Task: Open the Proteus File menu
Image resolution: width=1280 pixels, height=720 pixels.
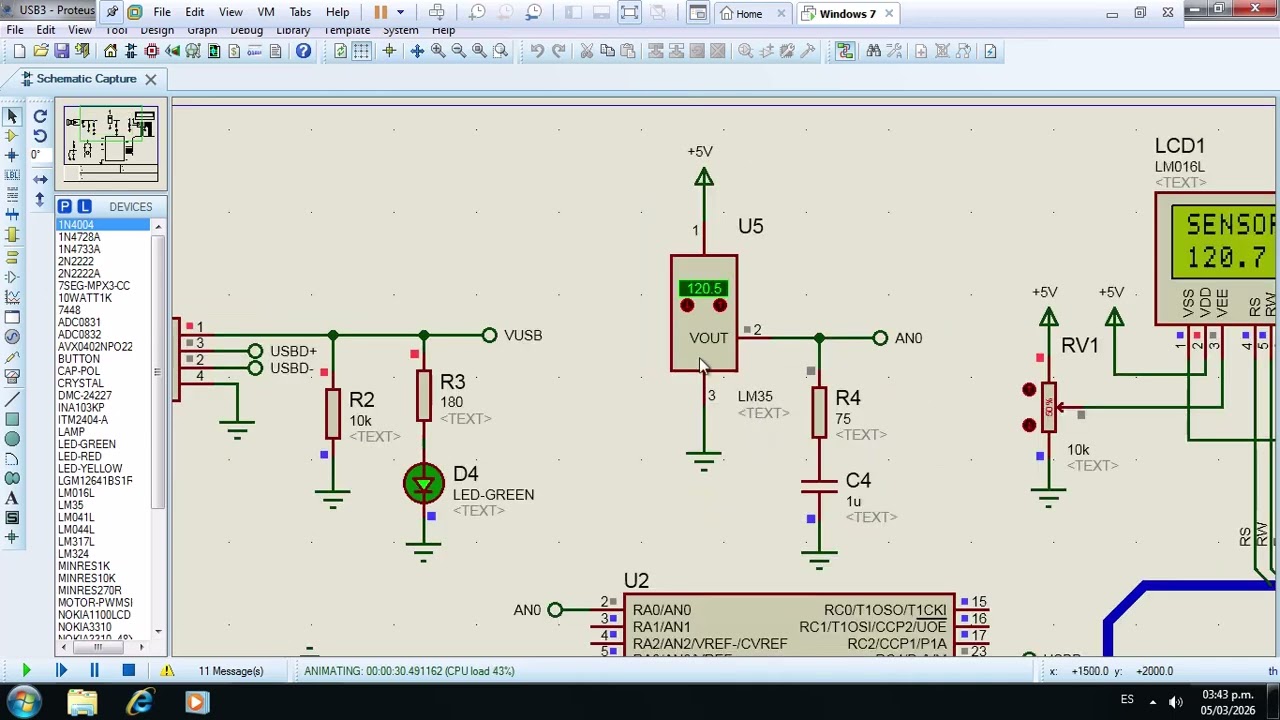Action: [15, 31]
